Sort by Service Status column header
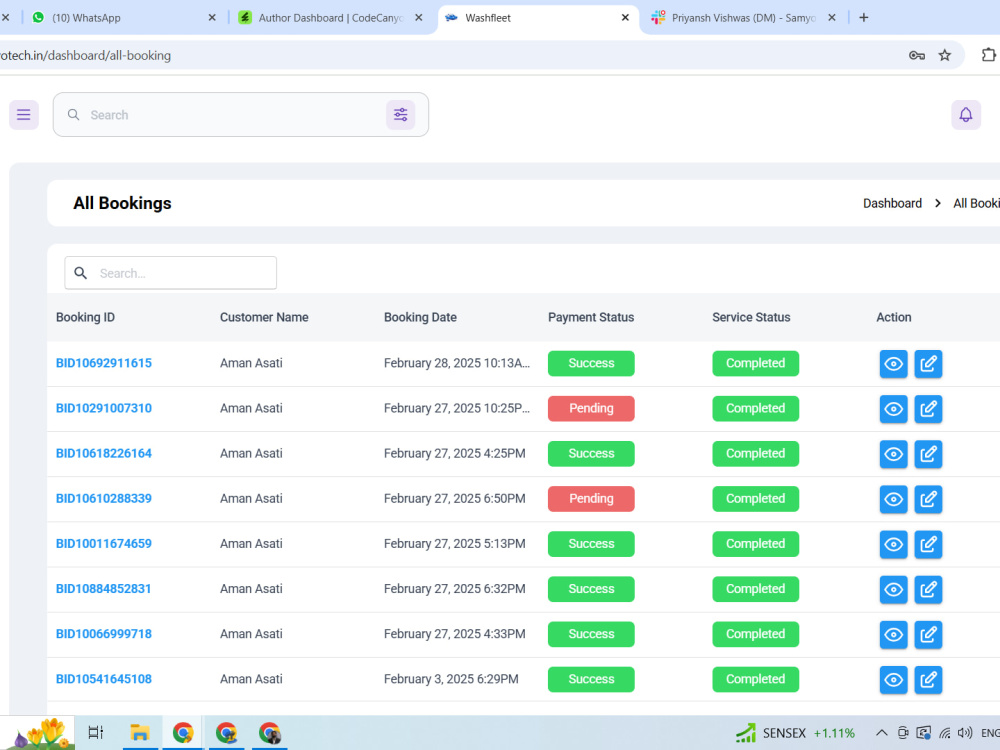1000x750 pixels. (x=751, y=318)
